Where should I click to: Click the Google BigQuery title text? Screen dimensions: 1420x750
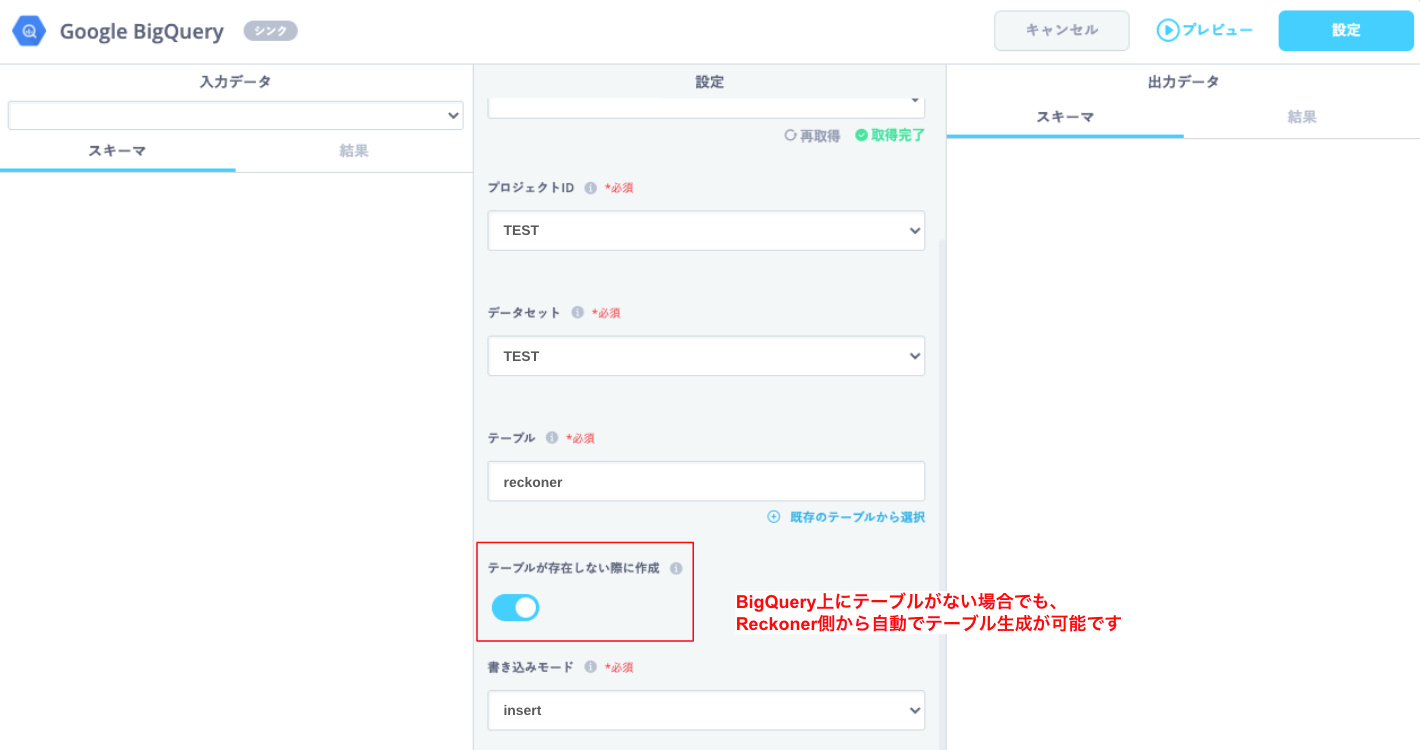pyautogui.click(x=142, y=31)
